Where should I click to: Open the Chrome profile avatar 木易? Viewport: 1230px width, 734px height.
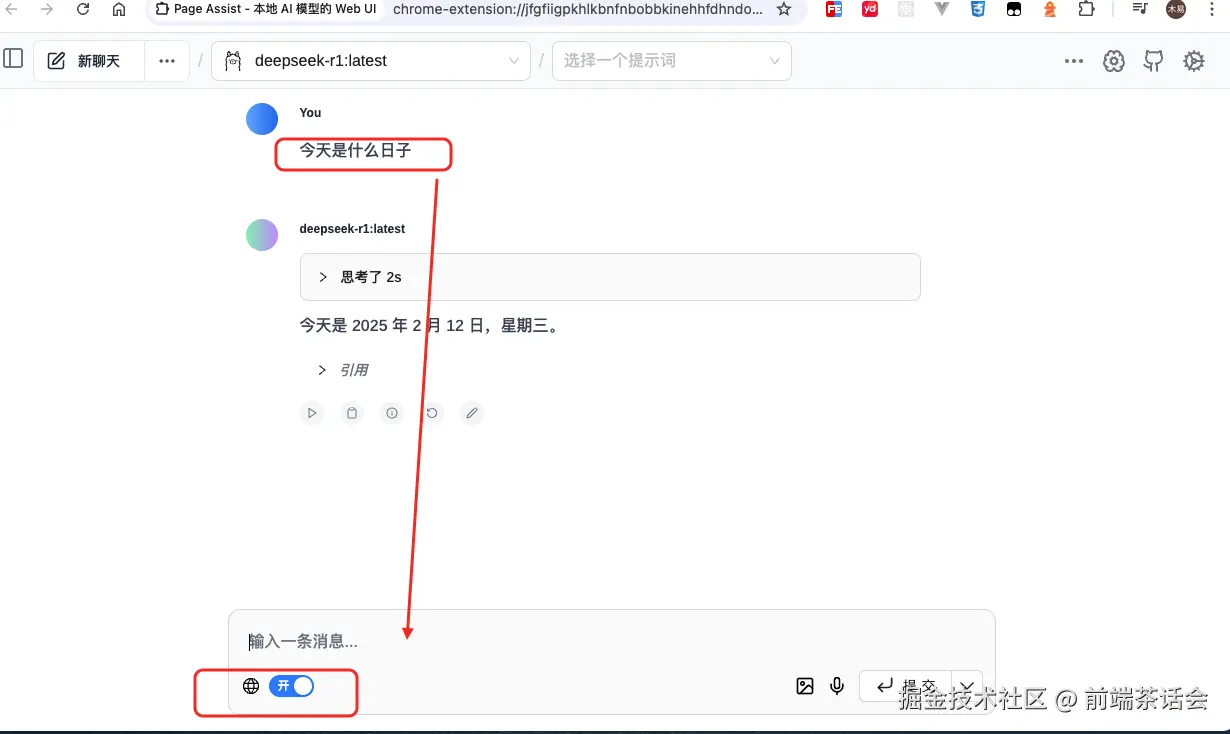1176,9
